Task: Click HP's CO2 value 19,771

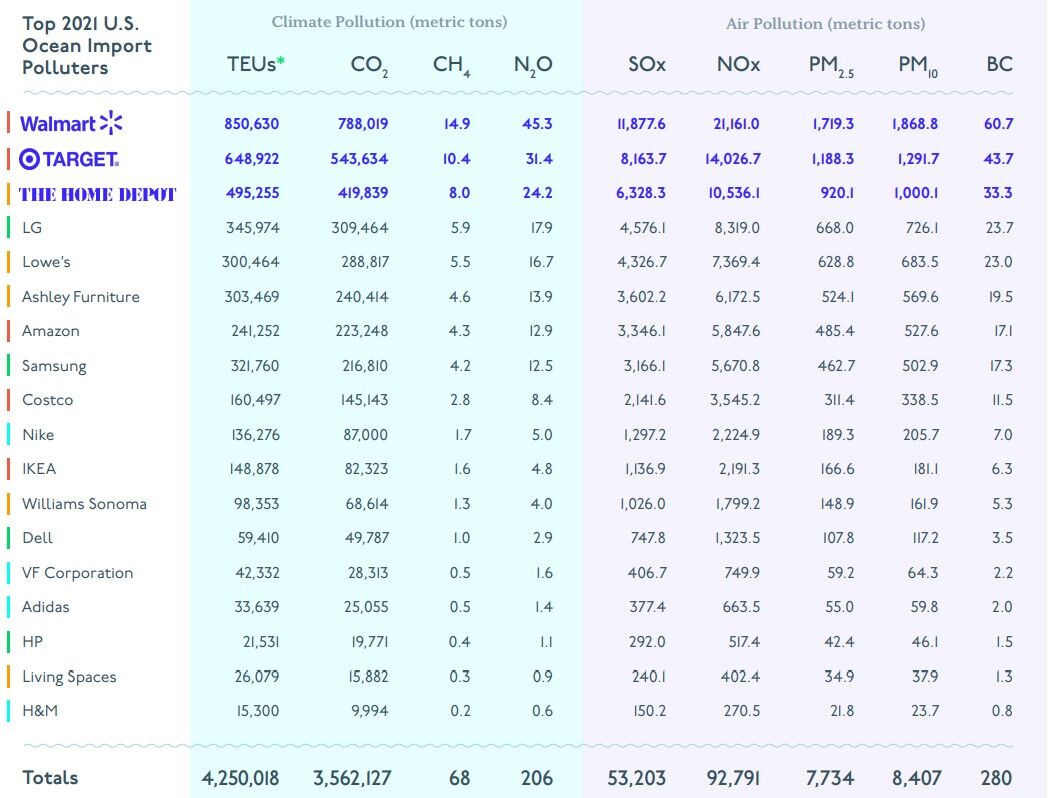Action: tap(370, 641)
